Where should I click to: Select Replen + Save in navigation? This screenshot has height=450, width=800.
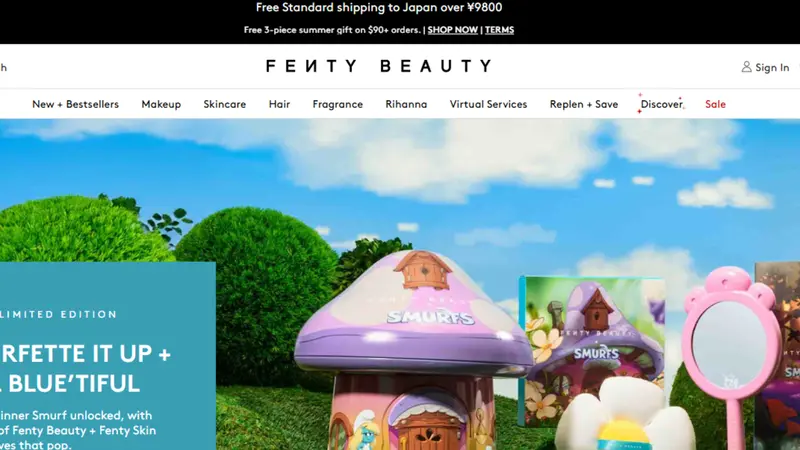coord(584,104)
